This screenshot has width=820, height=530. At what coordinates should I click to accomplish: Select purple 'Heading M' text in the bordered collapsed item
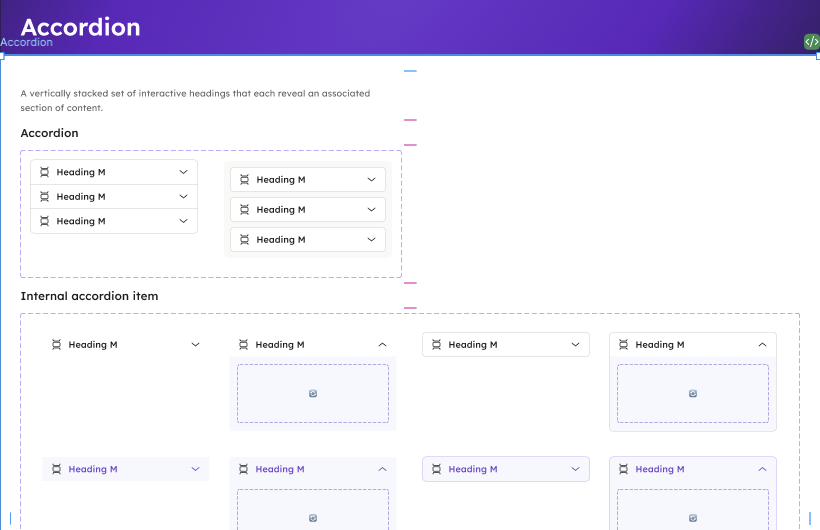click(x=473, y=469)
